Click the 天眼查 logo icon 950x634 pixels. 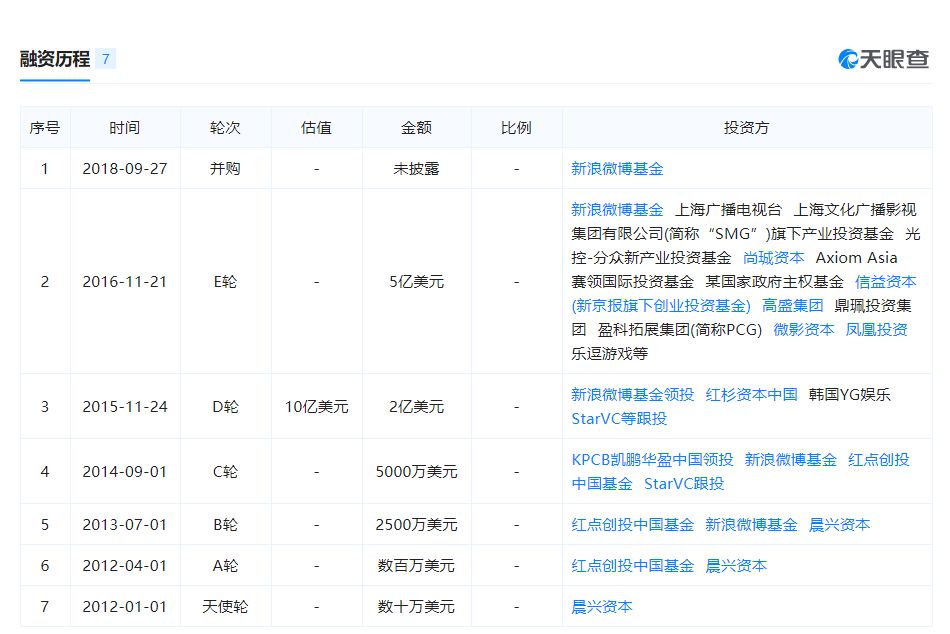pyautogui.click(x=884, y=59)
